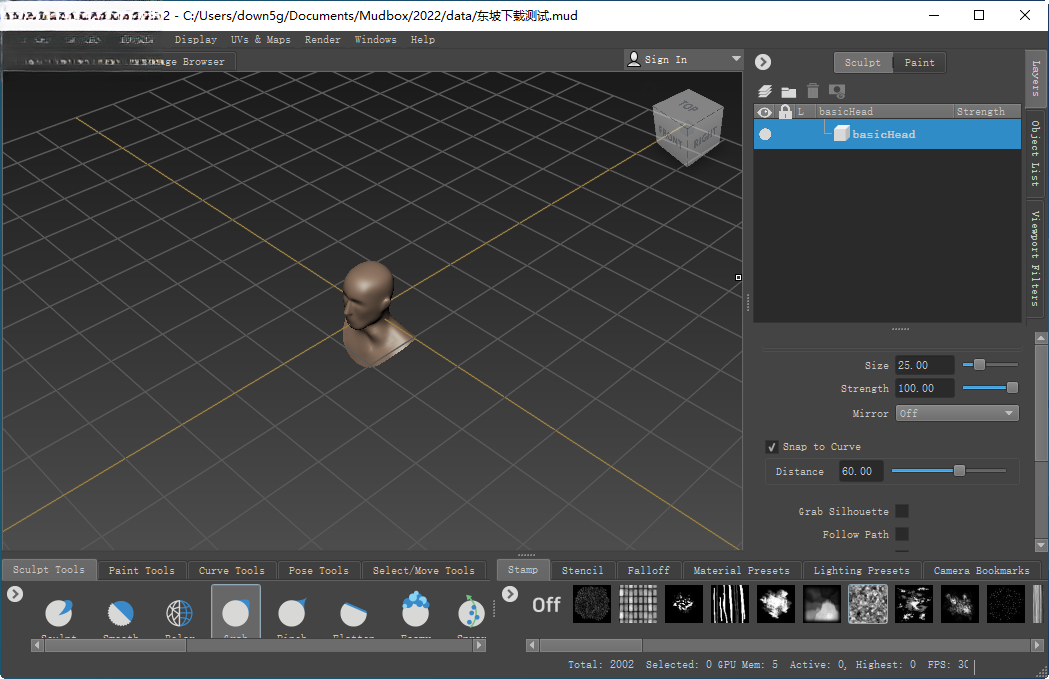This screenshot has width=1049, height=679.
Task: Enable the Follow Path checkbox
Action: 902,534
